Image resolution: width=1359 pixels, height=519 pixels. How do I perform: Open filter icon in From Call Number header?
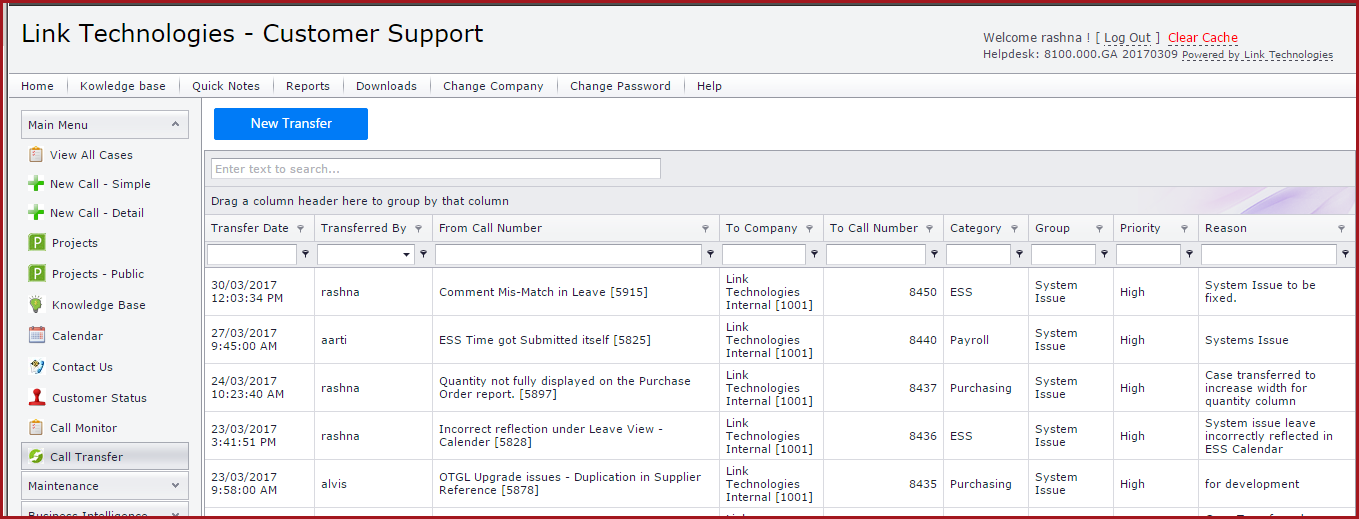(x=705, y=229)
